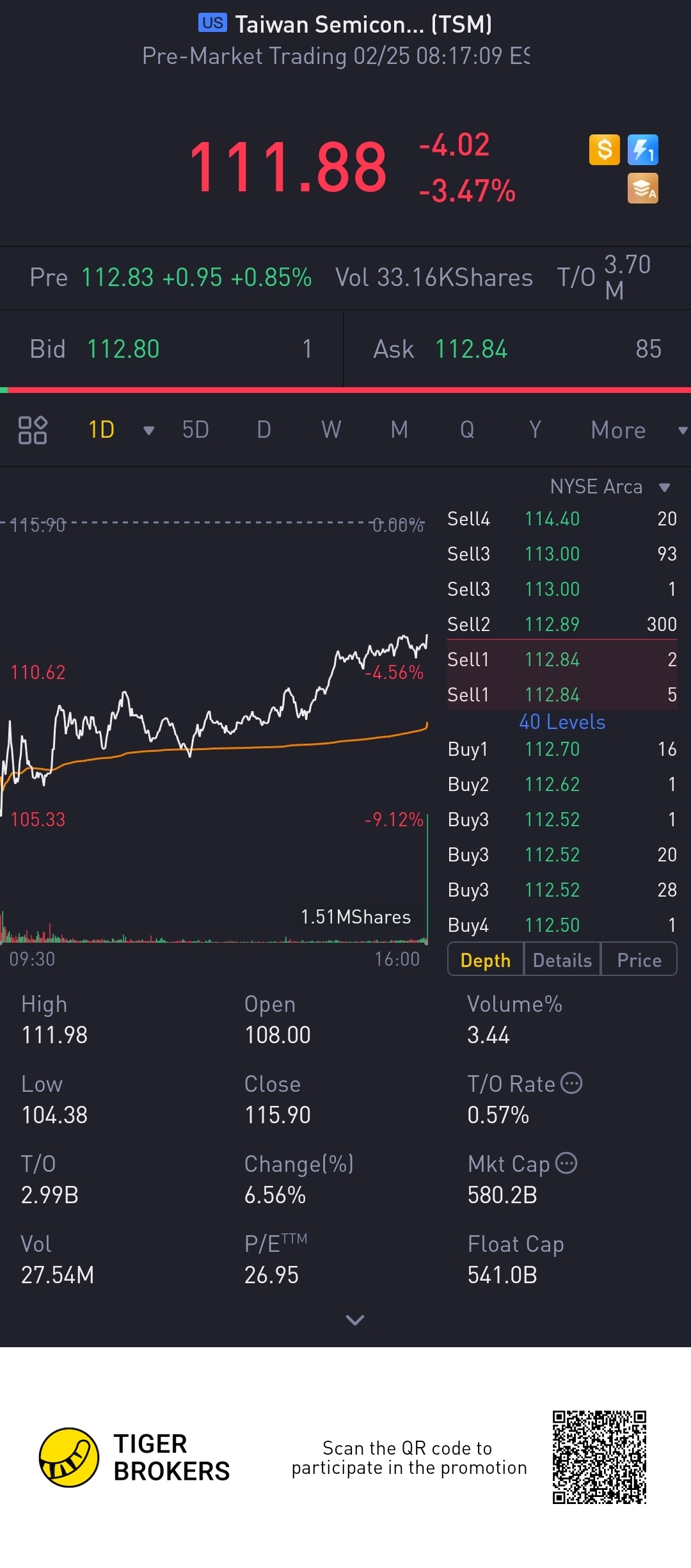Tap the info icon beside Mkt Cap
Image resolution: width=691 pixels, height=1568 pixels.
tap(566, 1163)
